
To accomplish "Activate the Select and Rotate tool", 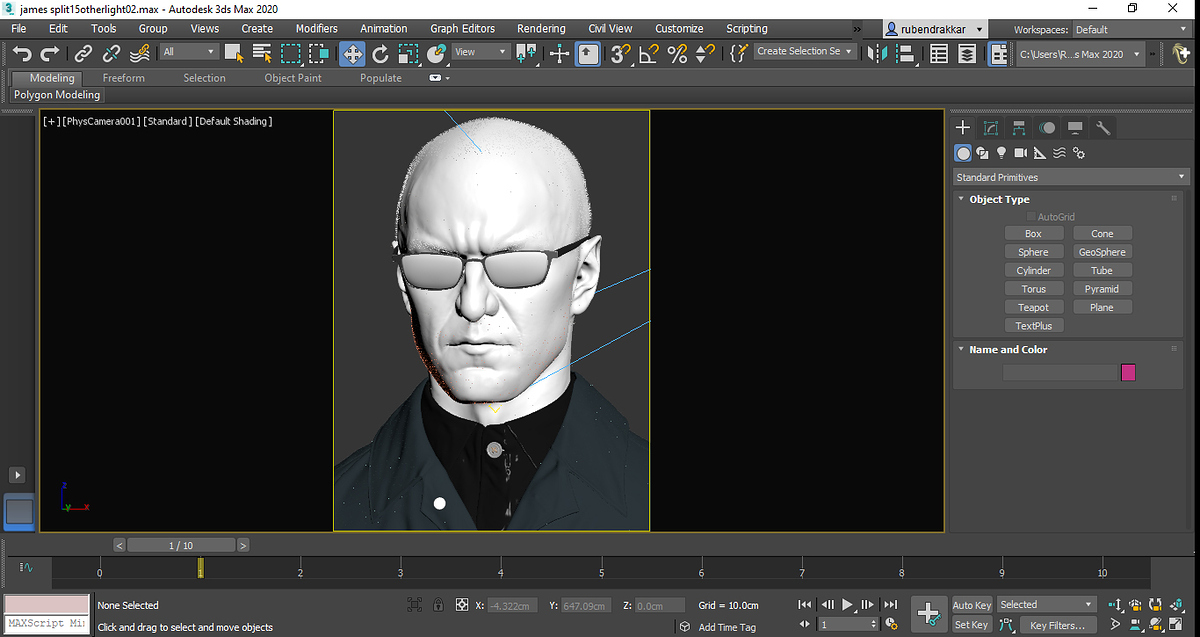I will tap(381, 53).
